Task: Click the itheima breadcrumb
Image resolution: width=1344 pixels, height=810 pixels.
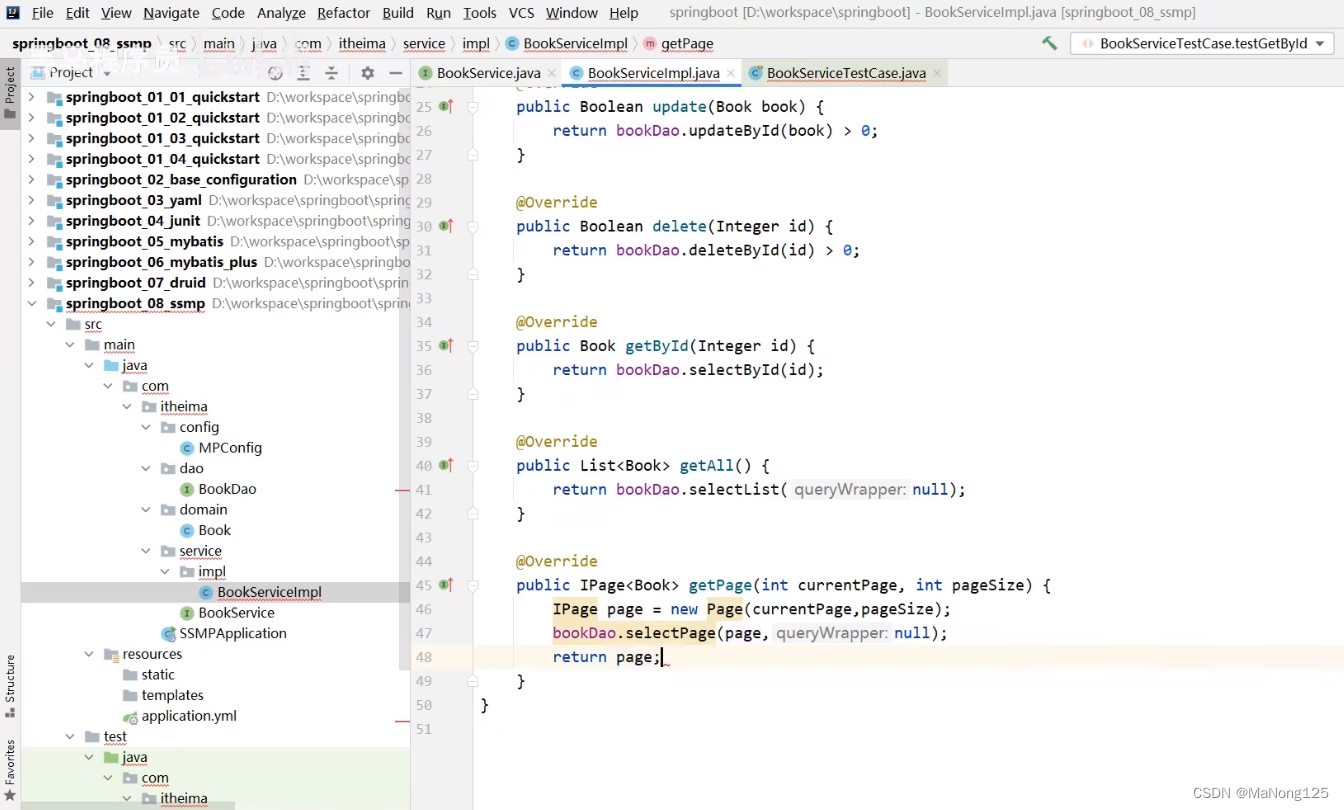Action: [x=362, y=43]
